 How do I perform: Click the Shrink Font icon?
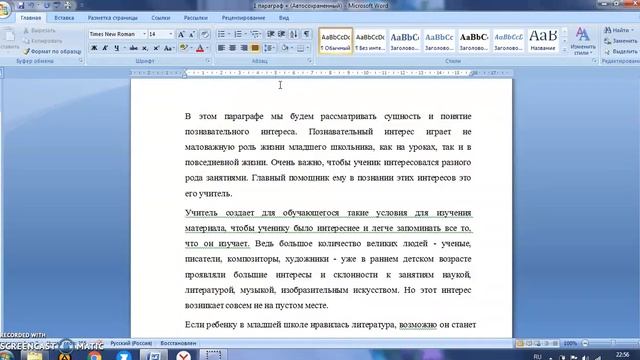point(192,34)
